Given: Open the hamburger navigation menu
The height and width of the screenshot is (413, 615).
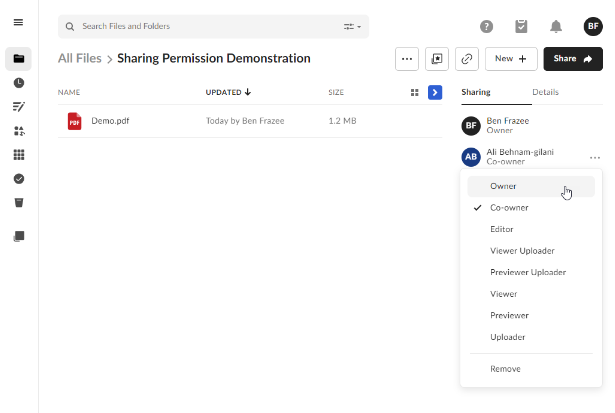Looking at the screenshot, I should pos(18,22).
